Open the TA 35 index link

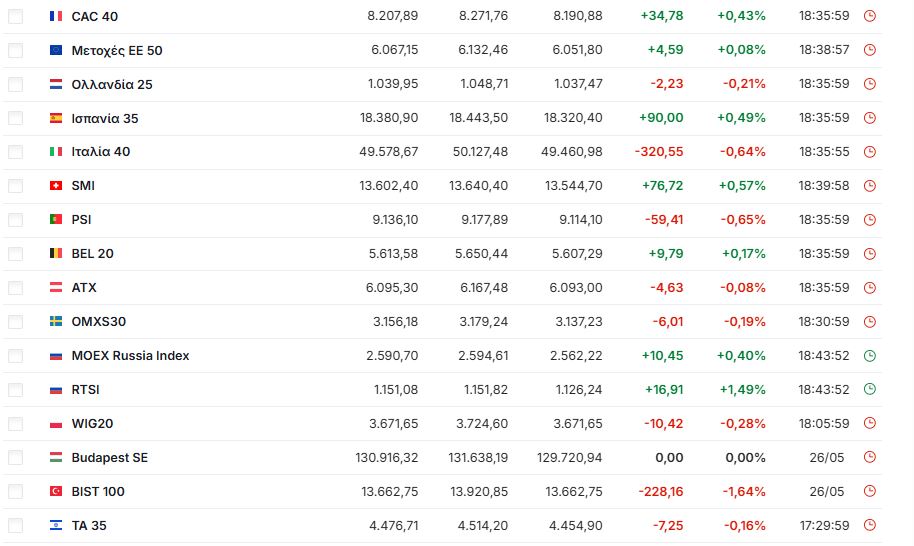[x=89, y=526]
